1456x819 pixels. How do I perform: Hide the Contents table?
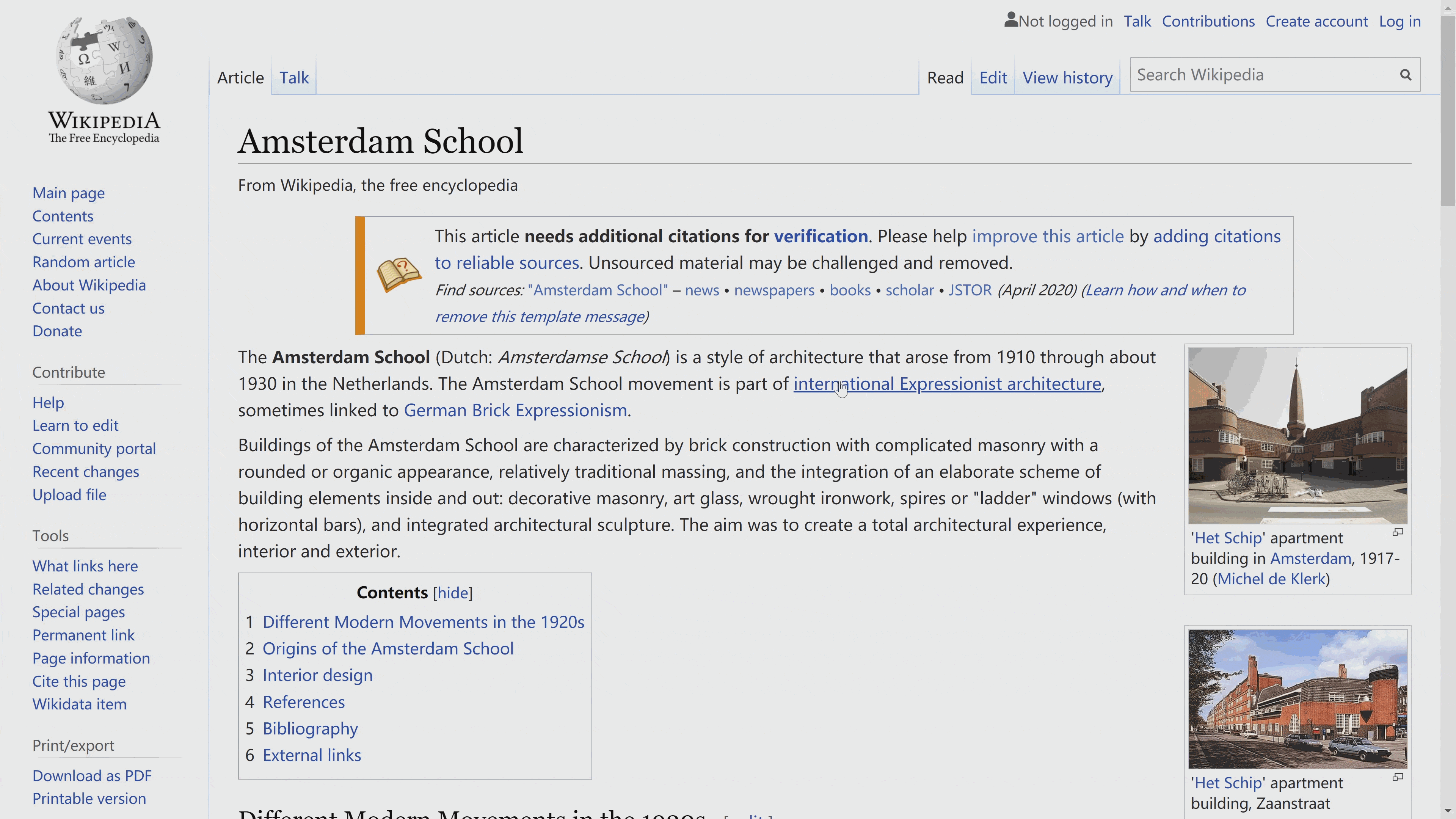tap(453, 593)
